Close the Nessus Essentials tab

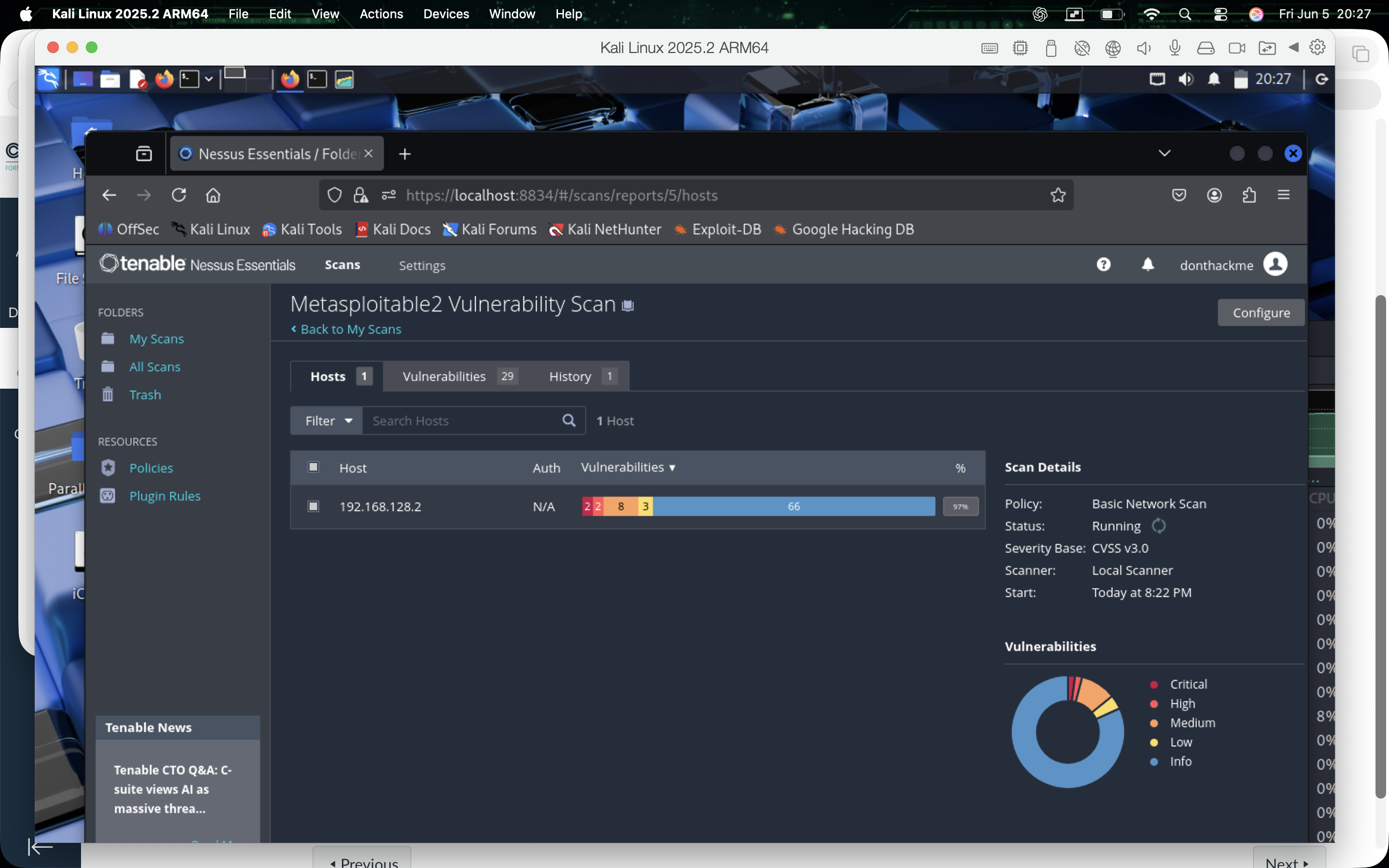click(368, 154)
